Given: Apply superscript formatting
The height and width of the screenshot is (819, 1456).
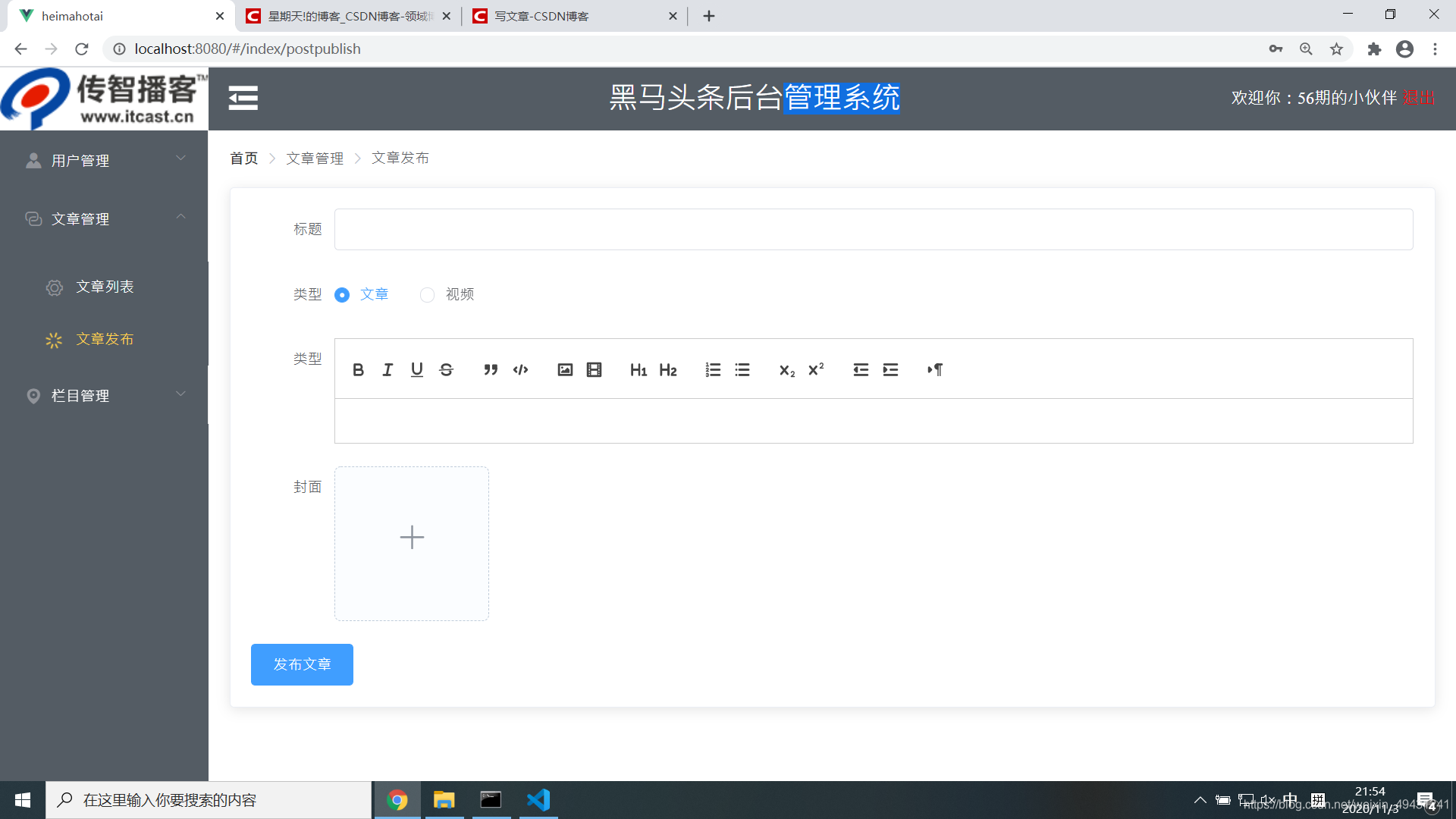Looking at the screenshot, I should (x=816, y=369).
